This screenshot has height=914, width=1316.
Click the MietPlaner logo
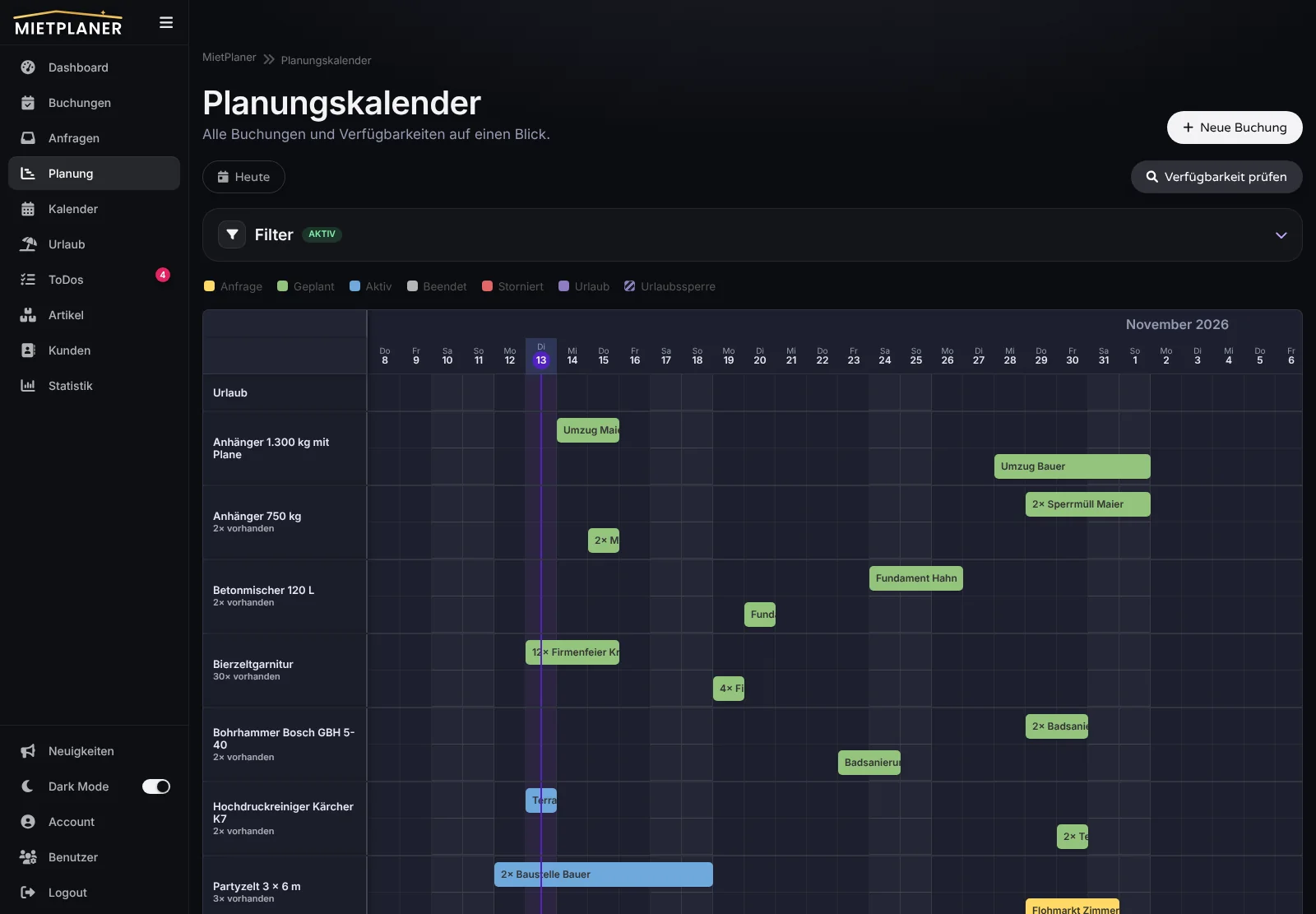coord(68,23)
